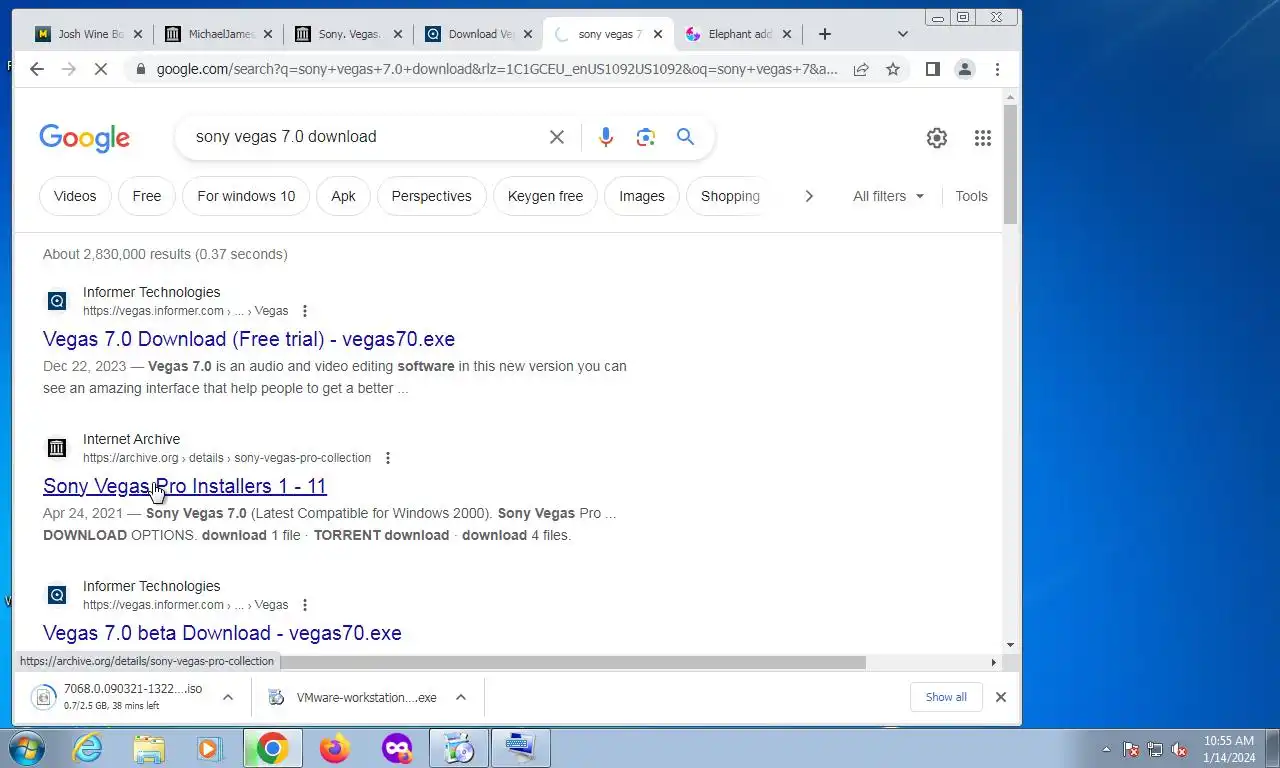Open more options for Vegas 7.0 beta result
This screenshot has width=1280, height=768.
point(305,605)
